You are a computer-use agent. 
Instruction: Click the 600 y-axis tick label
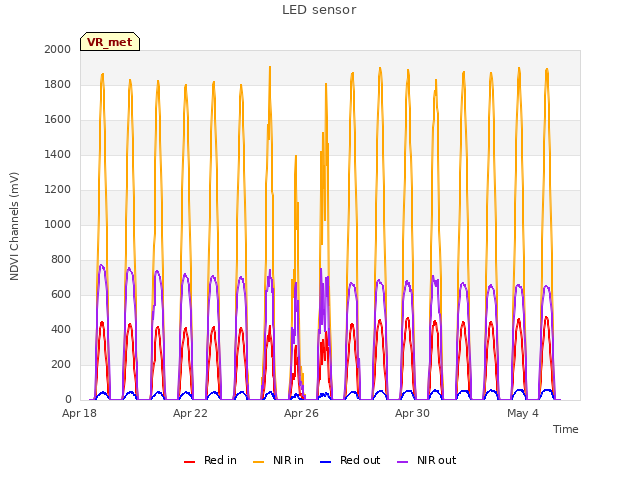61,294
